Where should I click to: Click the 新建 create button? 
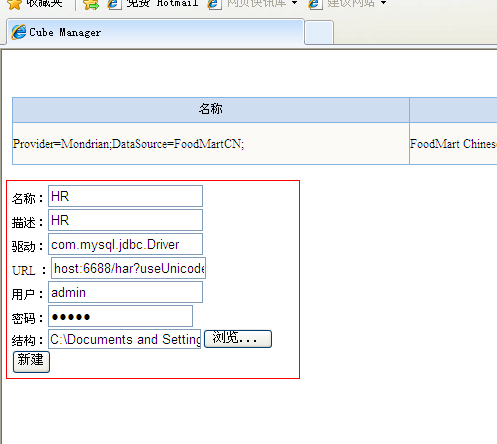(x=31, y=362)
